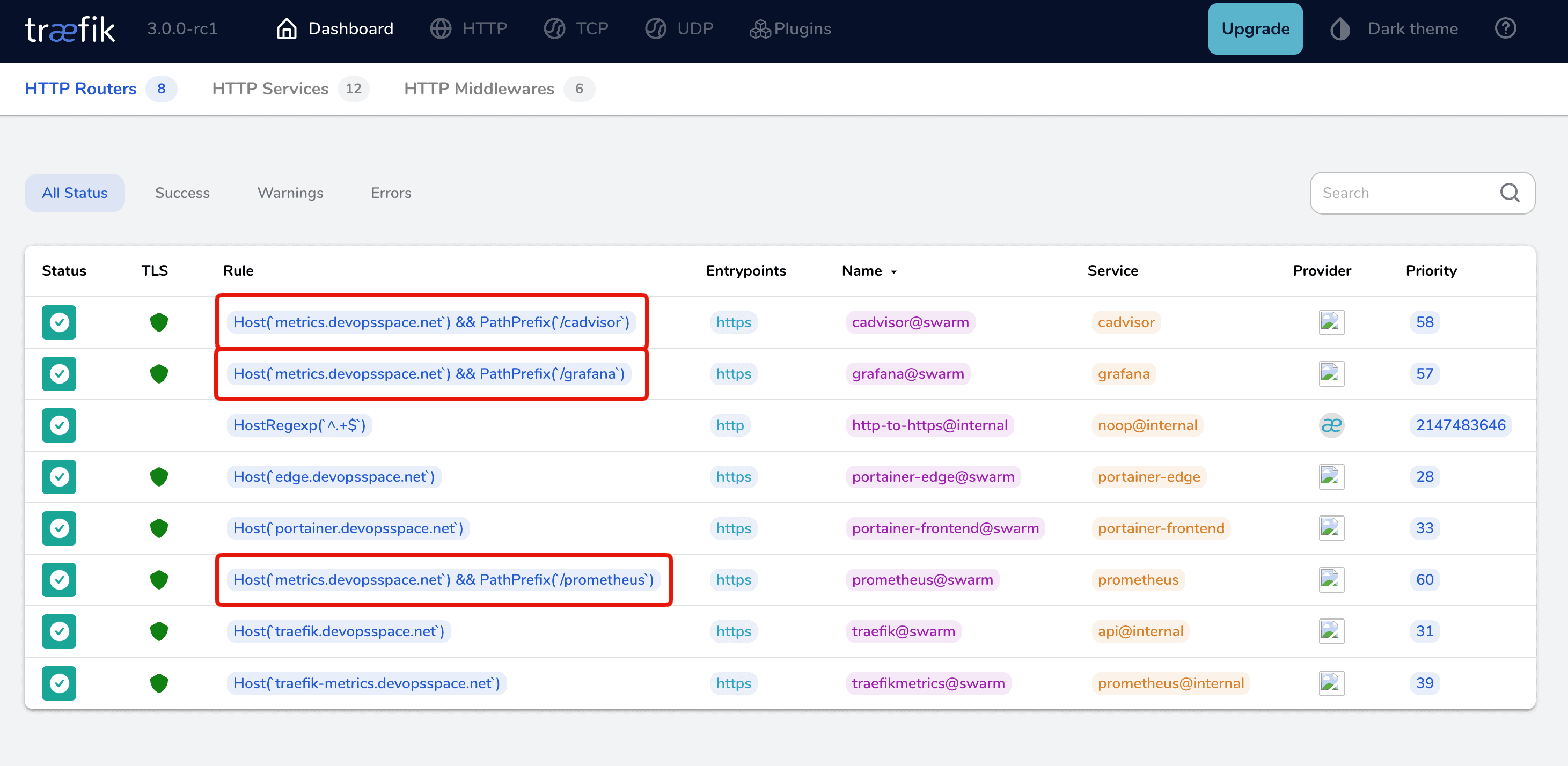
Task: Click the portainer-frontend@swarm name tag
Action: pos(946,528)
